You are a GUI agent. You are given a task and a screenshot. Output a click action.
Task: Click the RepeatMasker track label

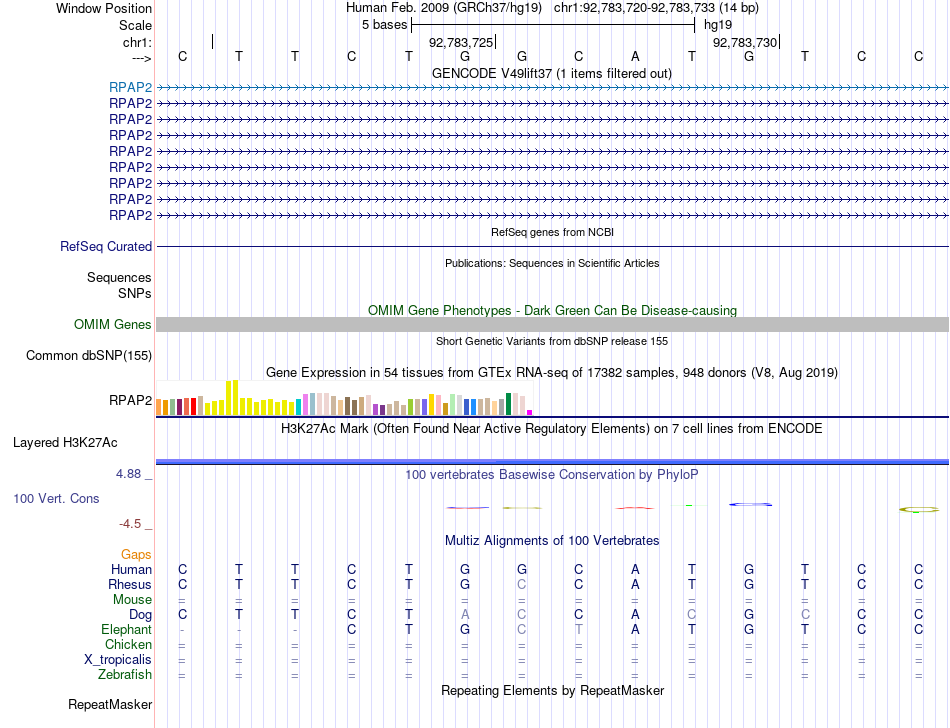click(110, 704)
